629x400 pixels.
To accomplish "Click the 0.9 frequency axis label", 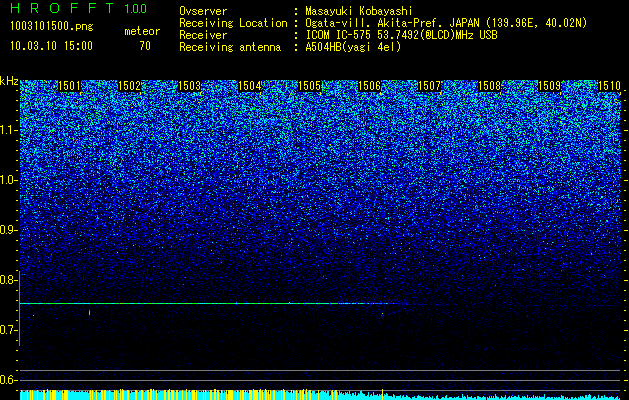I will click(x=8, y=230).
